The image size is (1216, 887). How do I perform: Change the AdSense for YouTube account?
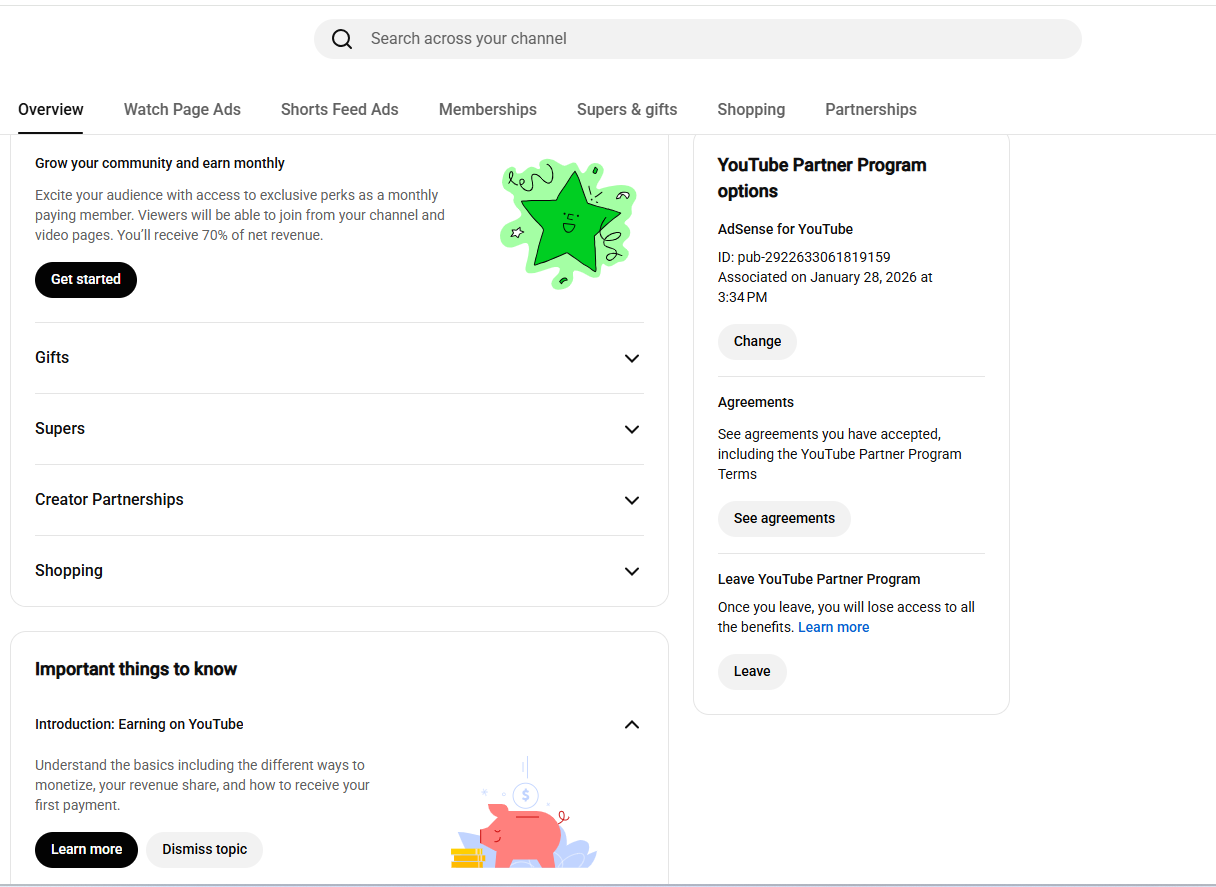[758, 342]
